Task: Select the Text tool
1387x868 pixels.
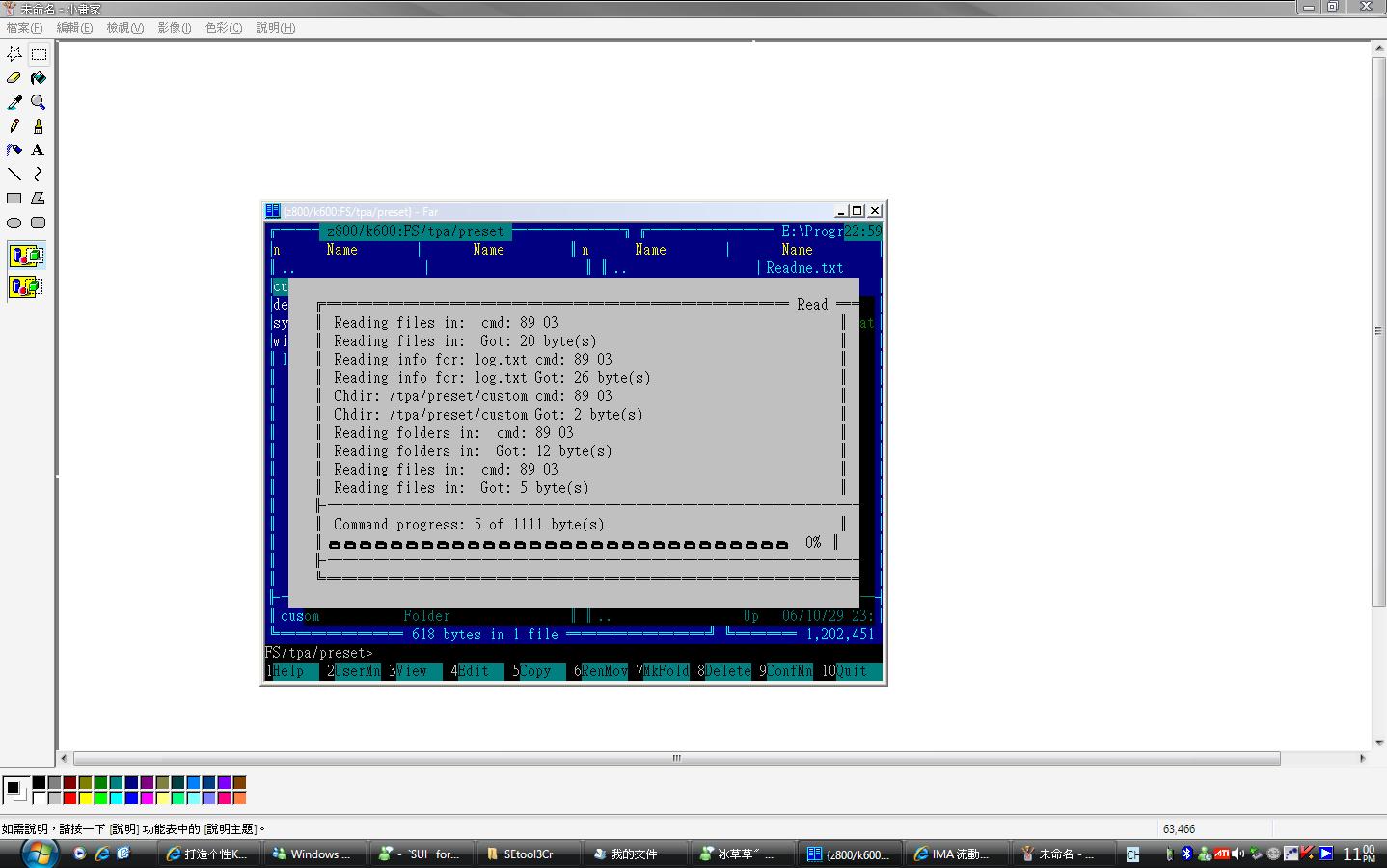Action: click(39, 150)
